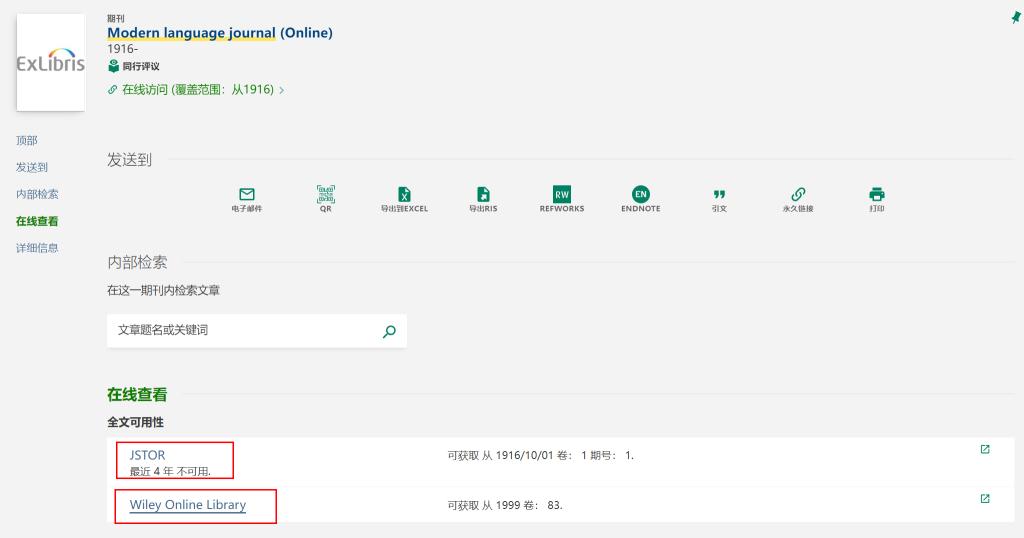Click the ExLibris cover thumbnail

tap(50, 63)
